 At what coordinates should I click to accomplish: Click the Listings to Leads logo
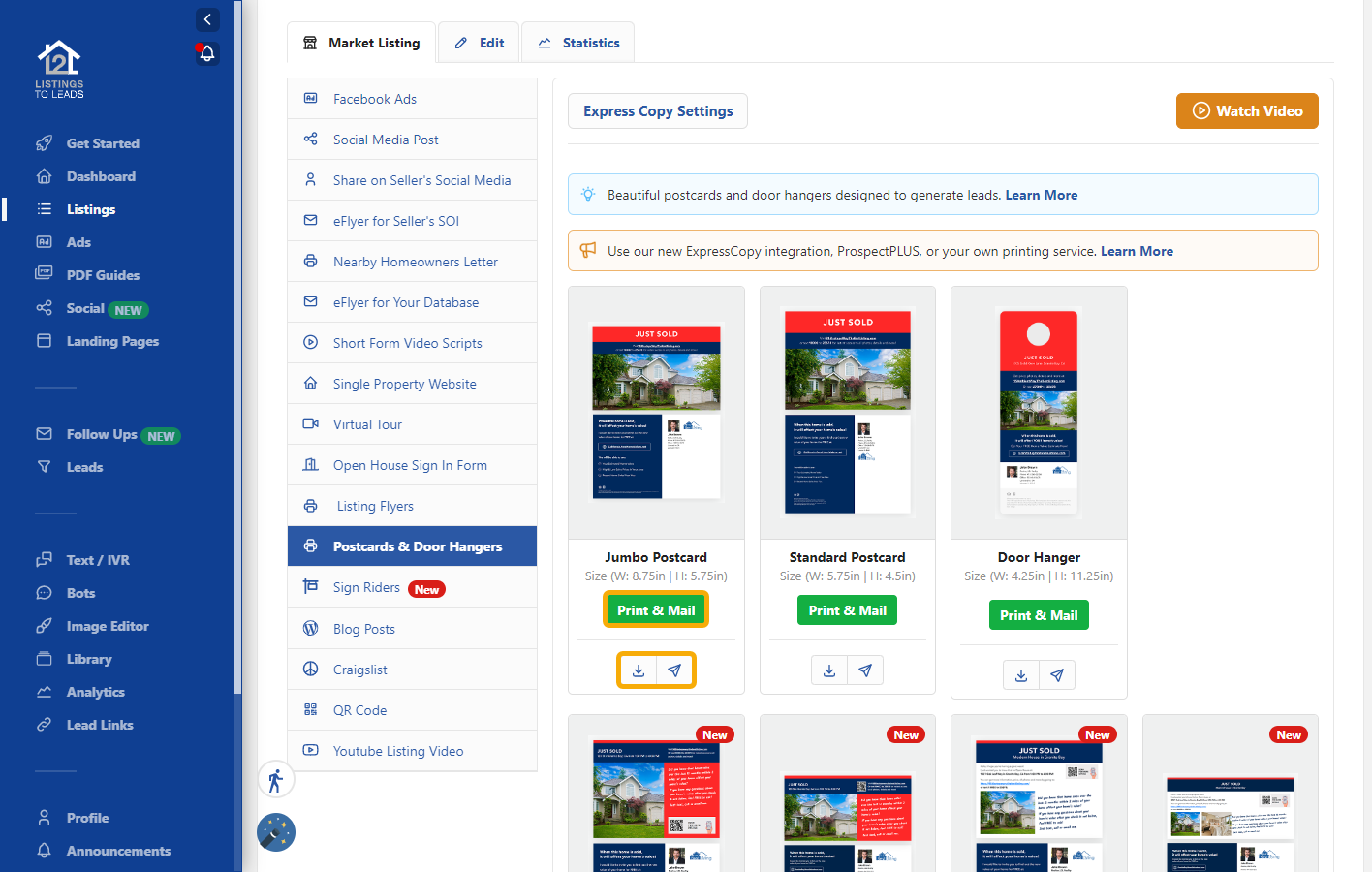[x=59, y=70]
